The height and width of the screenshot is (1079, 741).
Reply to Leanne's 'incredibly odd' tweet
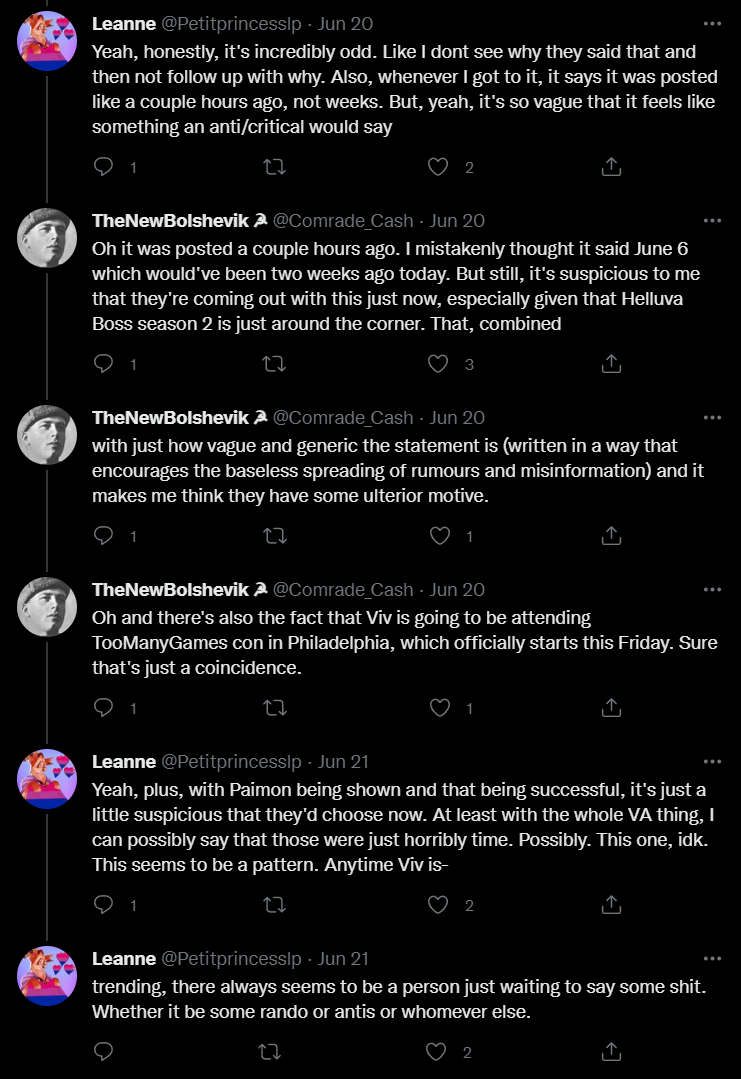tap(103, 167)
